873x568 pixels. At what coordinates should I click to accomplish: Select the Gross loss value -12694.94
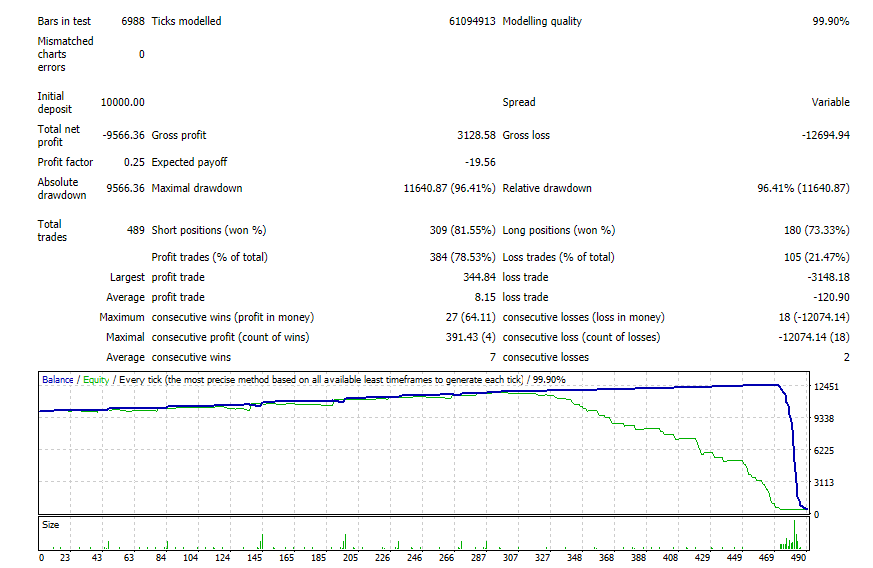(x=826, y=135)
